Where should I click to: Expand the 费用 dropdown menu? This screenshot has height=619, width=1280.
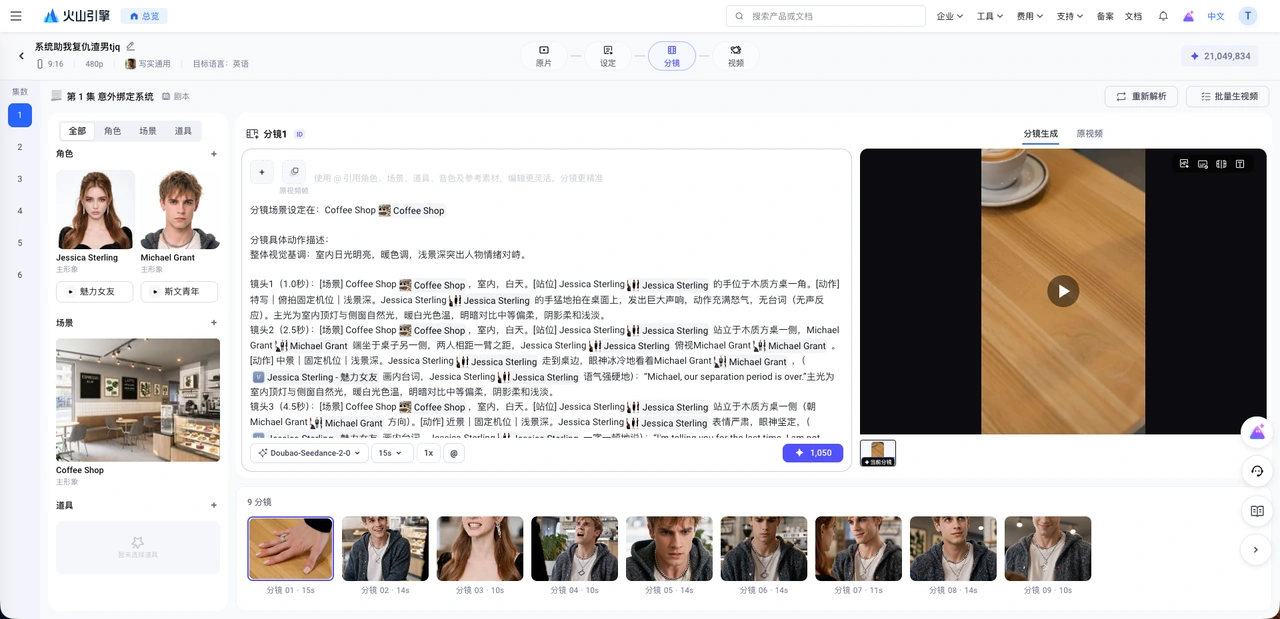[x=1030, y=16]
